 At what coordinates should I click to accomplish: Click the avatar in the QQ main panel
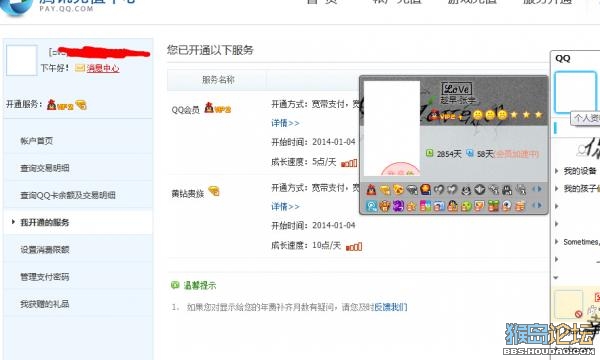coord(576,92)
